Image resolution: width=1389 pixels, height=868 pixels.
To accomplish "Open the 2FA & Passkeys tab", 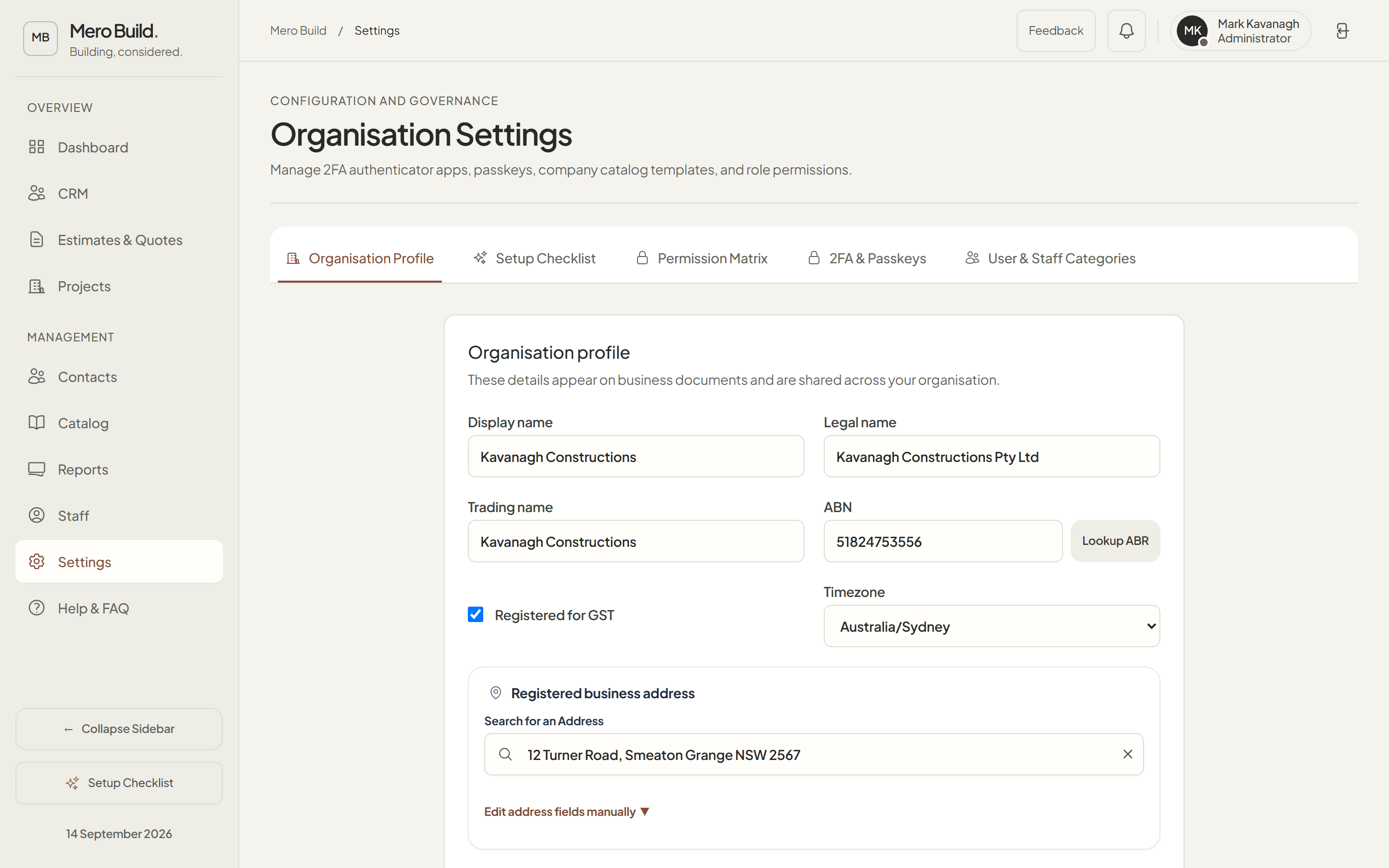I will [x=867, y=258].
